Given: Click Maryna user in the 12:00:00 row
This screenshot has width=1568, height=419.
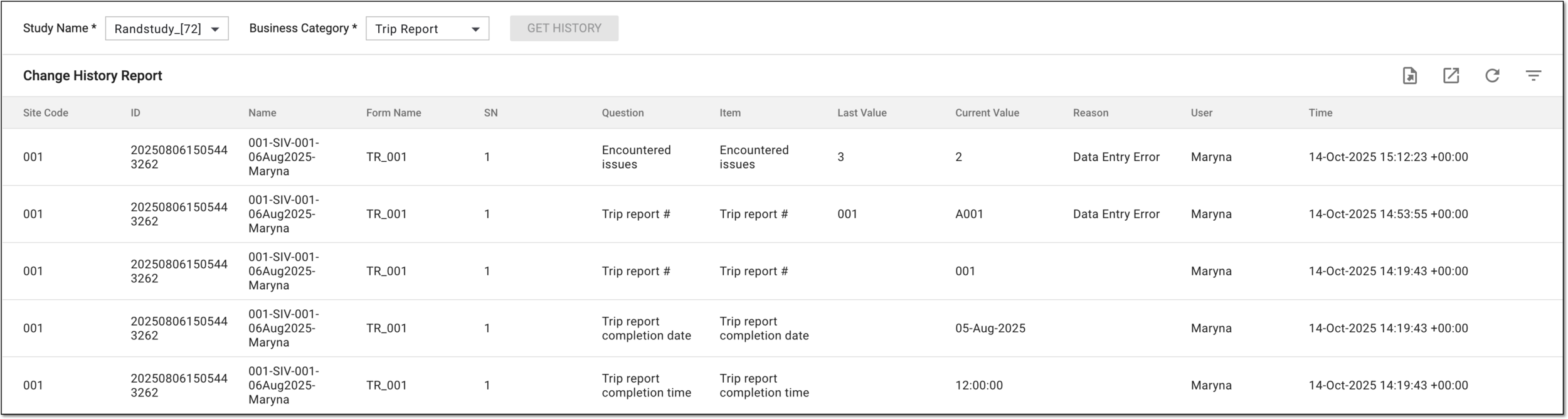Looking at the screenshot, I should point(1211,385).
